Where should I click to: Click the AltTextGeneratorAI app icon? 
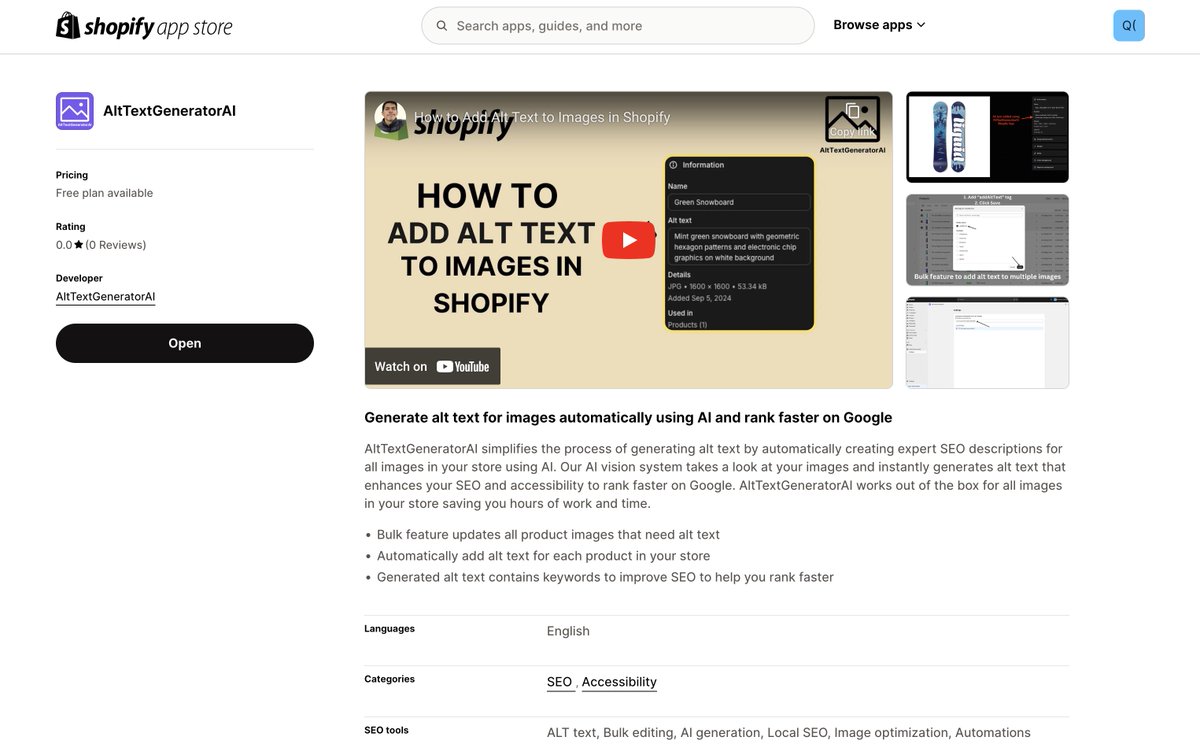(75, 111)
